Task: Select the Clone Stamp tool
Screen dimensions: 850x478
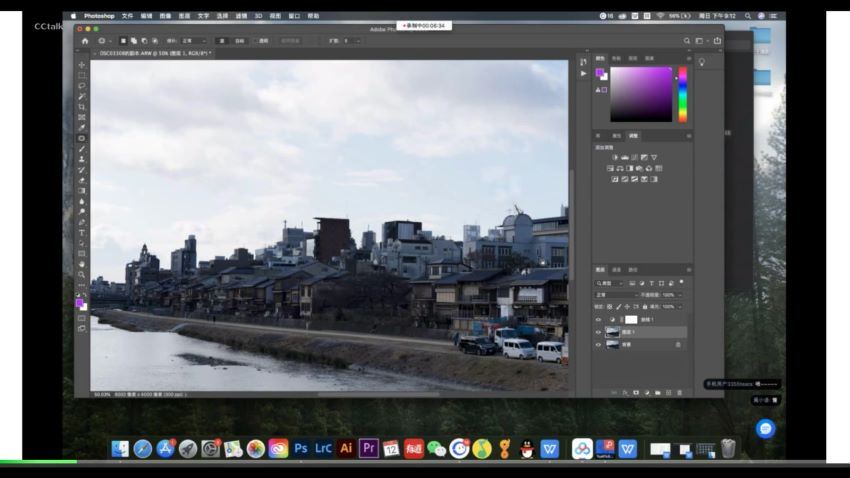Action: point(82,159)
